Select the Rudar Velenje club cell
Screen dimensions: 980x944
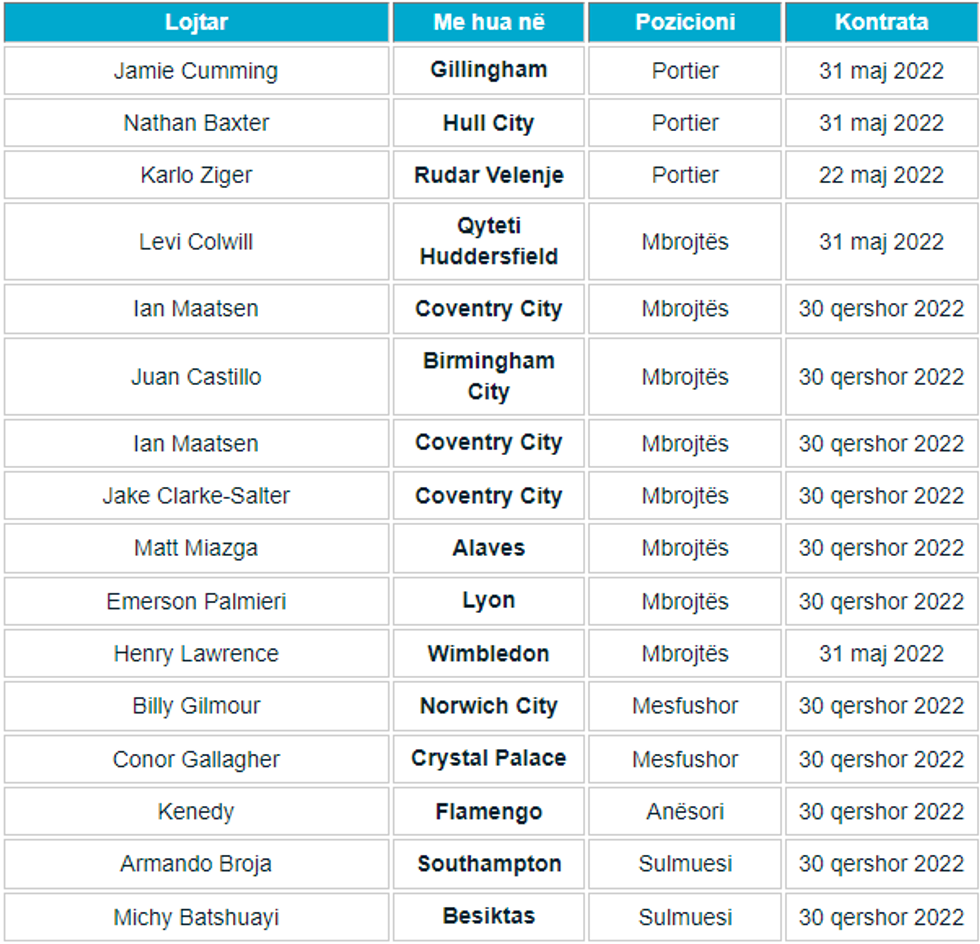point(489,175)
